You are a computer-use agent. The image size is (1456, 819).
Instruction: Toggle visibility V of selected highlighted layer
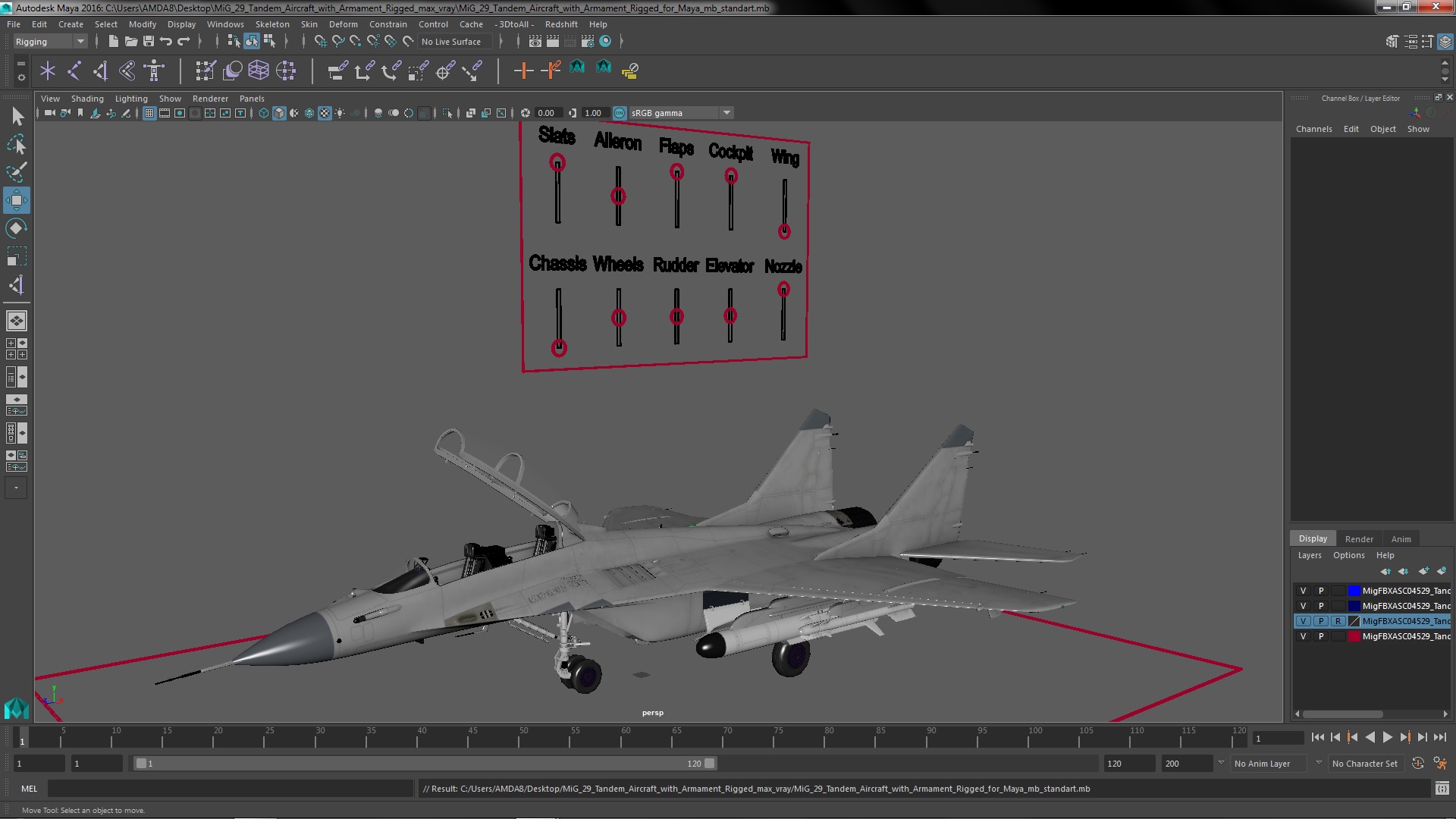point(1303,621)
